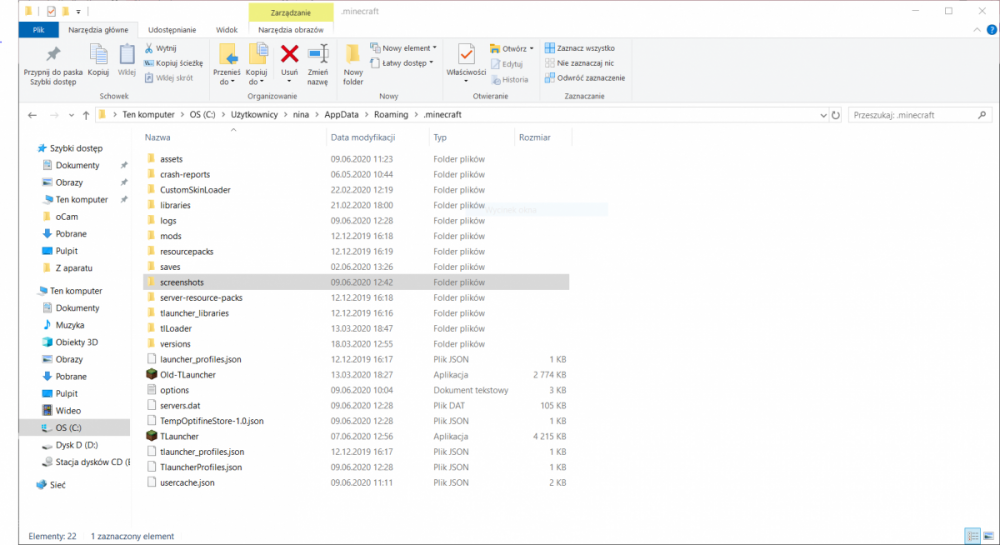Click the Przypnij do paska Szybki dostęp pin
Viewport: 1000px width, 545px height.
(x=52, y=56)
